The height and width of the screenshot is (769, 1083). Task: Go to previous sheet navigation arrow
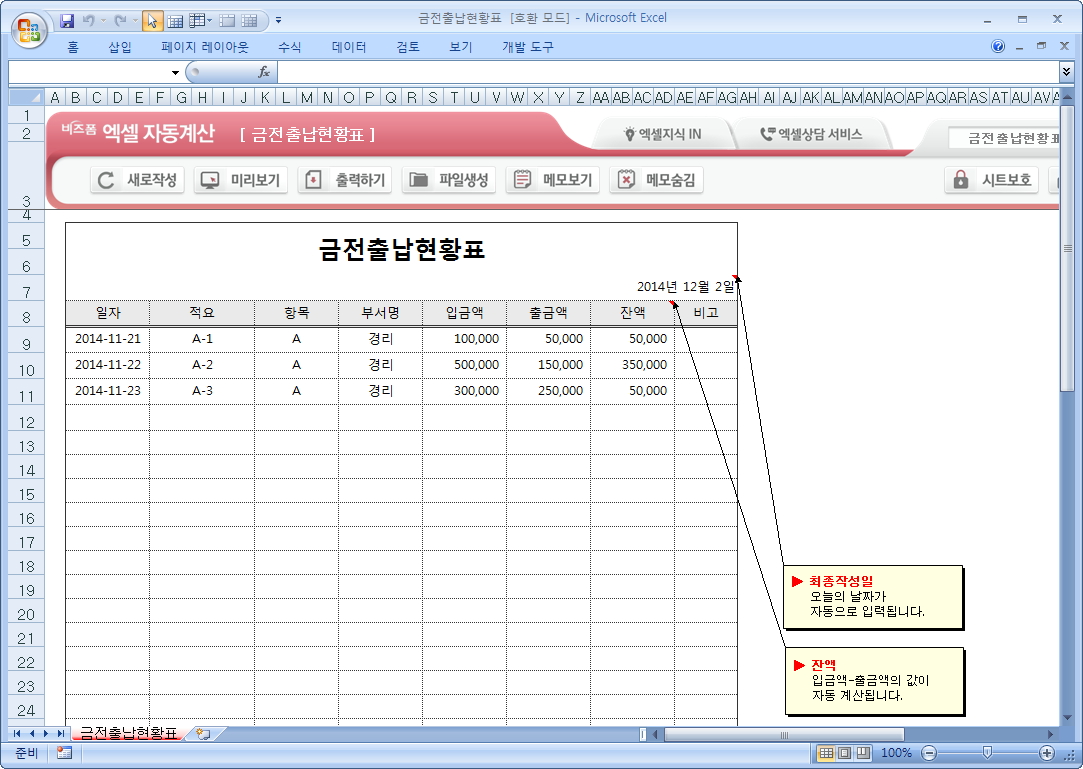(x=32, y=734)
